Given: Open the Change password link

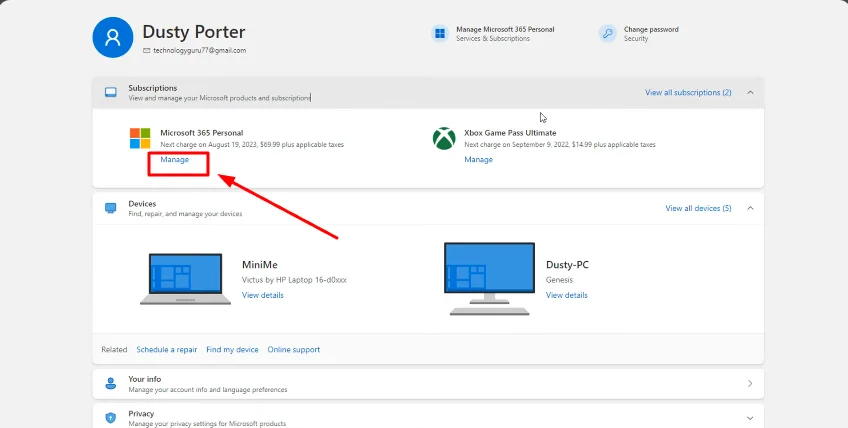Looking at the screenshot, I should click(651, 29).
